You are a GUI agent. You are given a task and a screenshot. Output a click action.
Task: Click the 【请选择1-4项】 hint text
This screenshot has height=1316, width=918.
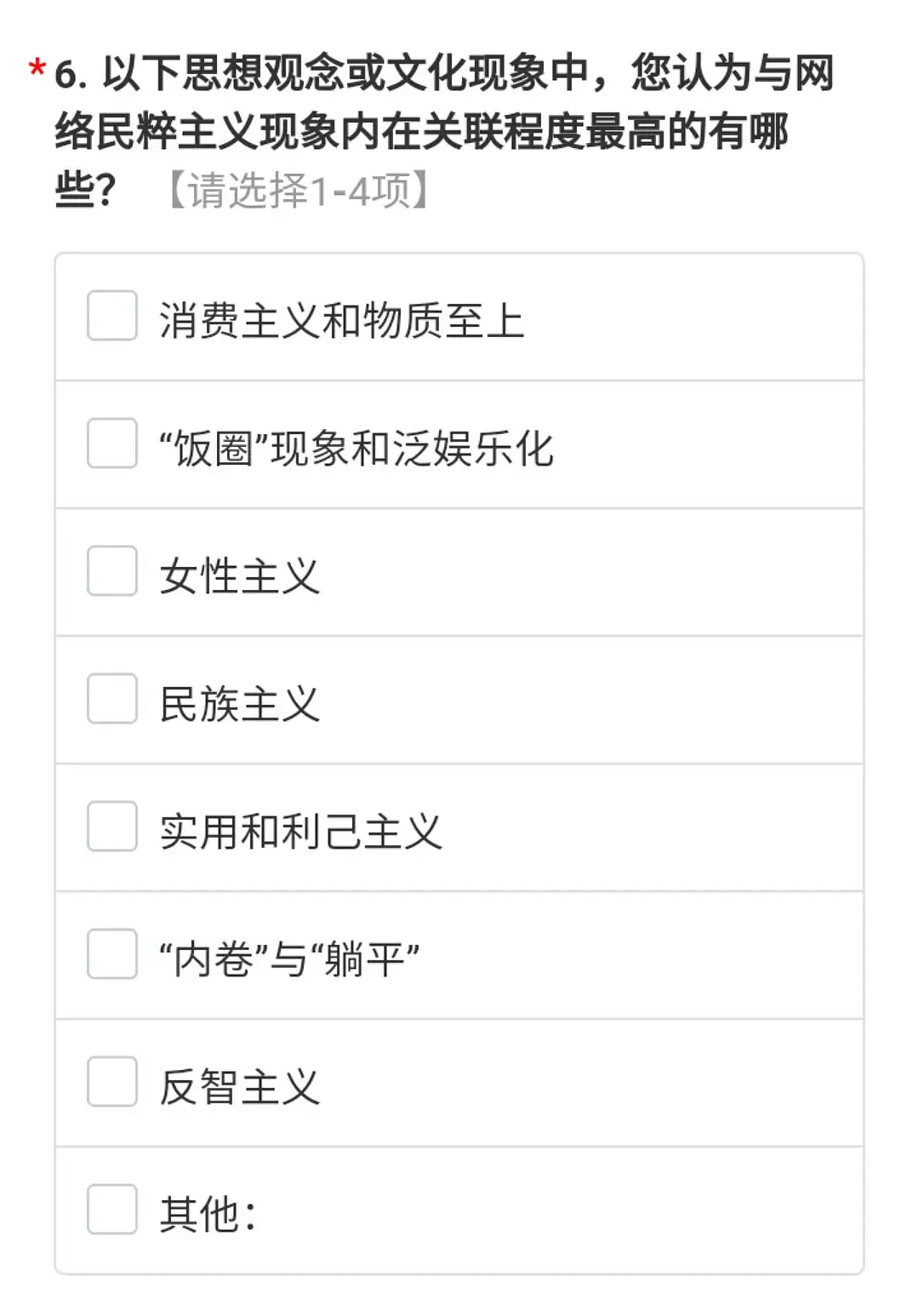click(x=299, y=190)
